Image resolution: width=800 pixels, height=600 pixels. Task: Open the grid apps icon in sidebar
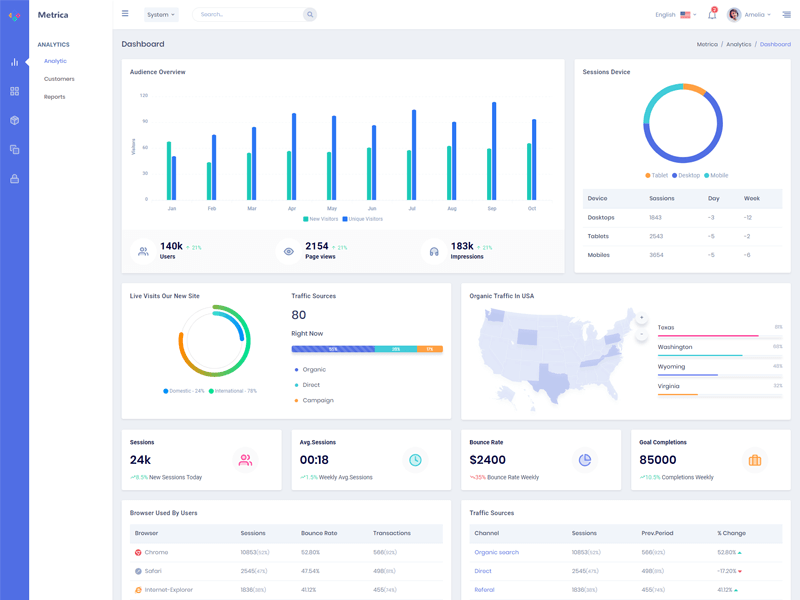[x=14, y=91]
